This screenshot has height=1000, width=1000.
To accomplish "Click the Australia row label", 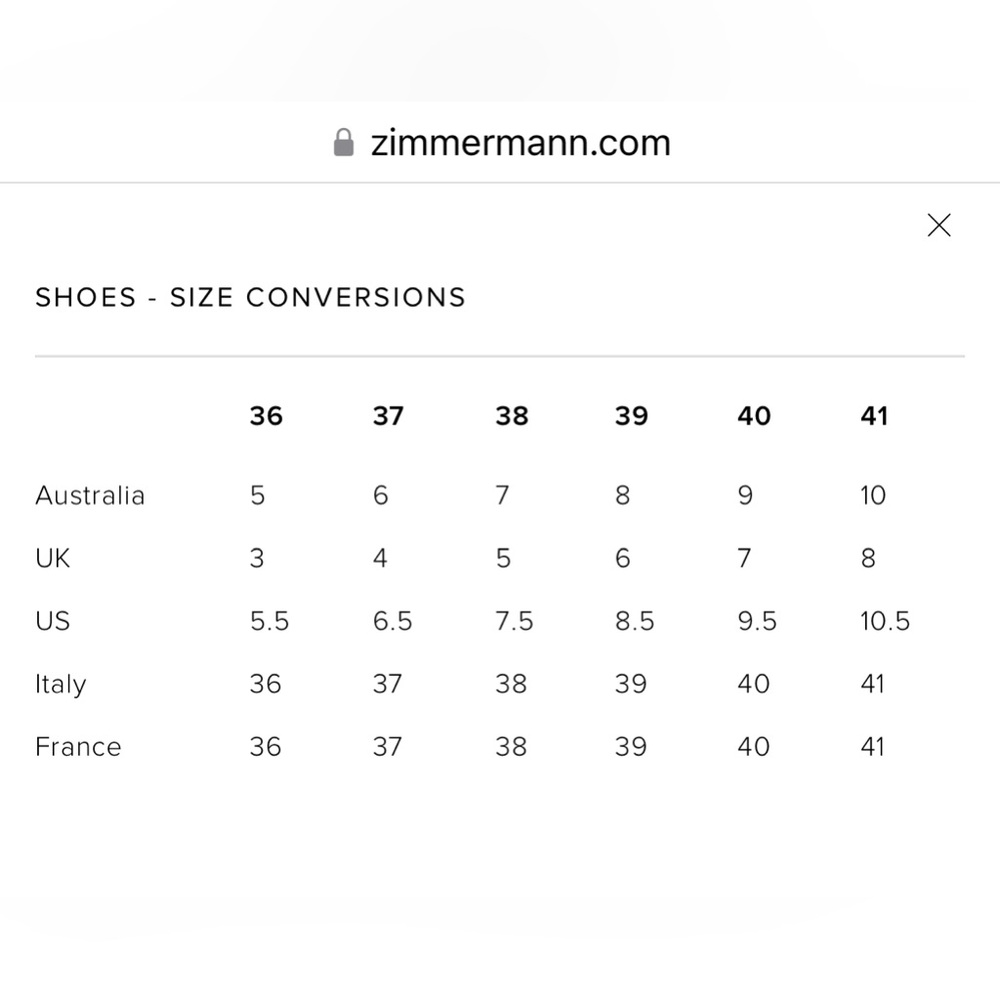I will click(x=90, y=495).
